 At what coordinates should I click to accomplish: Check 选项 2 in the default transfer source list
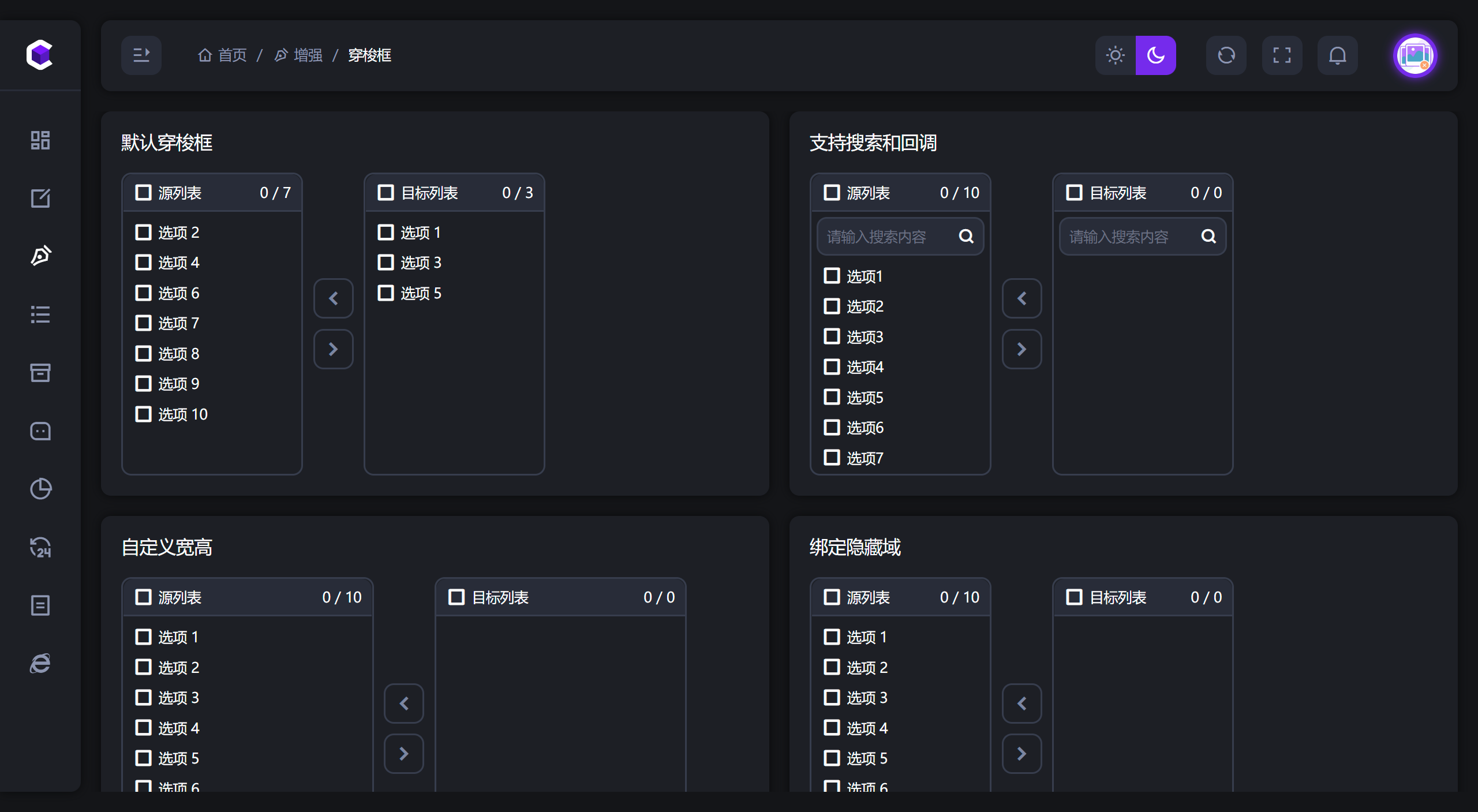coord(144,232)
